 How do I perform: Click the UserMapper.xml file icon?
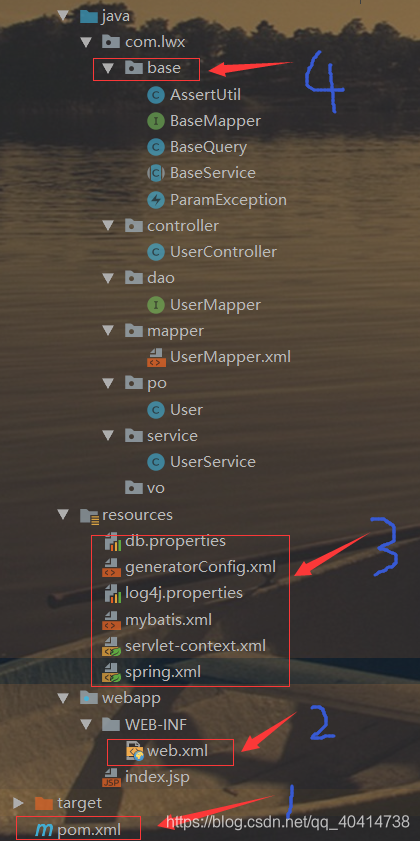coord(156,357)
